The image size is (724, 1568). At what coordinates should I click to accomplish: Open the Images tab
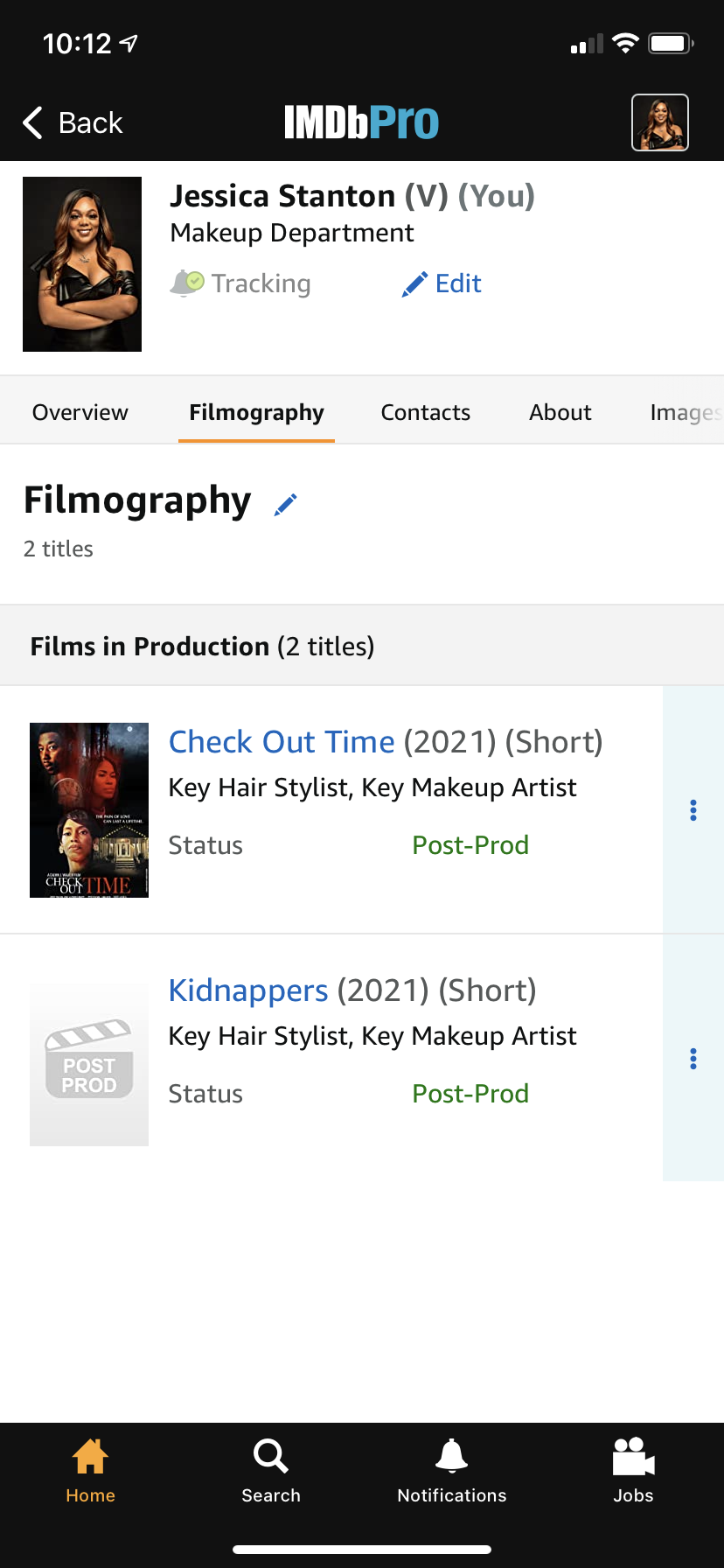[x=685, y=412]
